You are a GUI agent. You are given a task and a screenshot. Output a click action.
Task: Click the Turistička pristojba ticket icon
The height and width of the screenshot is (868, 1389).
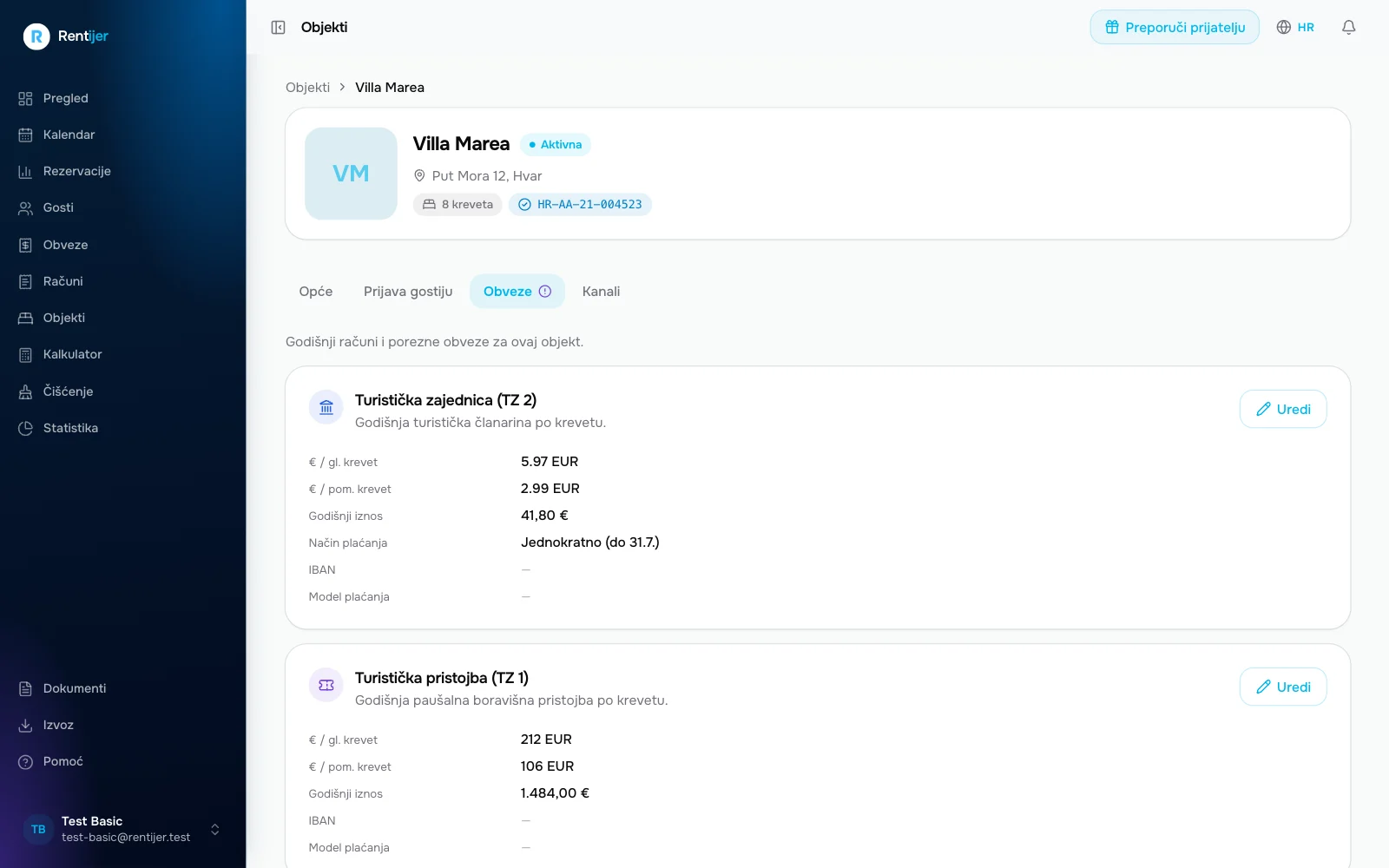326,685
